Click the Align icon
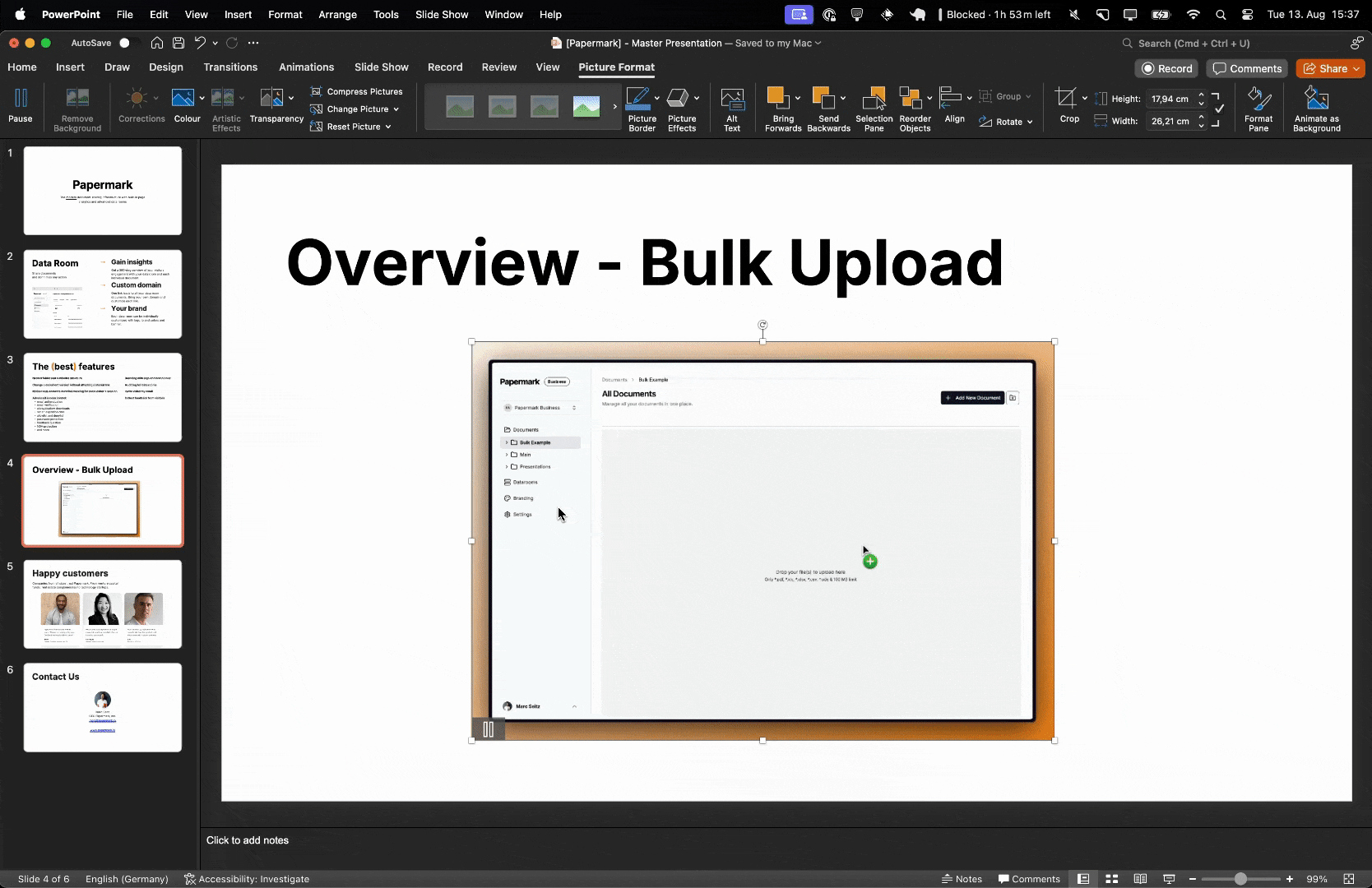Viewport: 1372px width, 888px height. tap(951, 98)
